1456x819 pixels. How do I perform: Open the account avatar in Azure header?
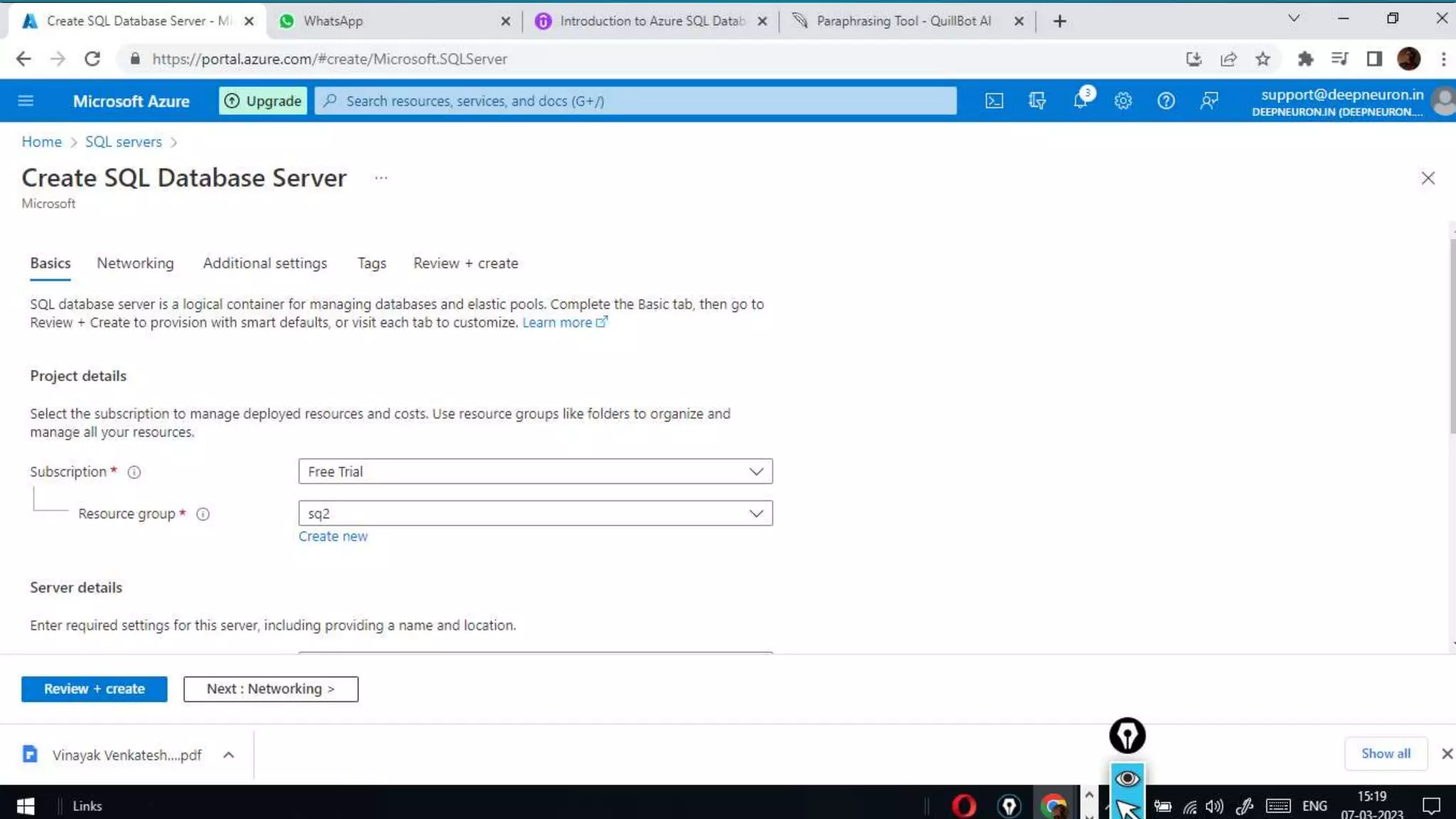tap(1443, 101)
